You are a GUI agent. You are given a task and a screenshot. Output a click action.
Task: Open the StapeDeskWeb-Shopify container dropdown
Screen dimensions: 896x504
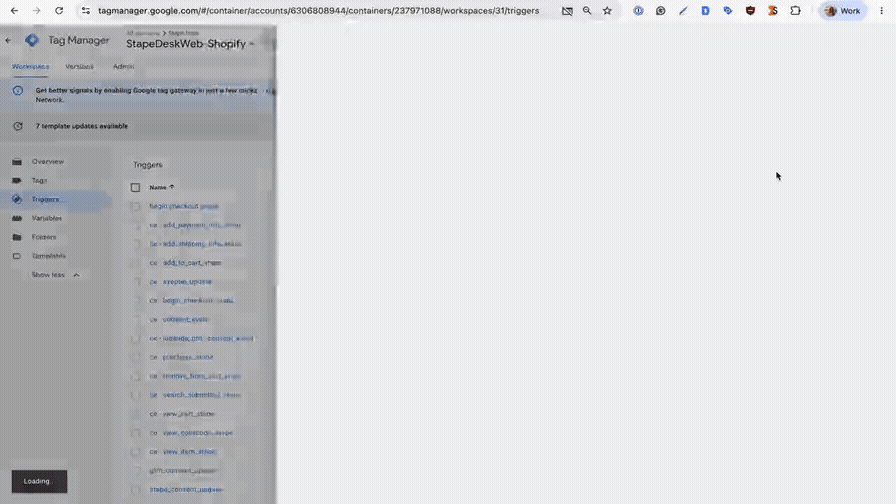[x=190, y=44]
